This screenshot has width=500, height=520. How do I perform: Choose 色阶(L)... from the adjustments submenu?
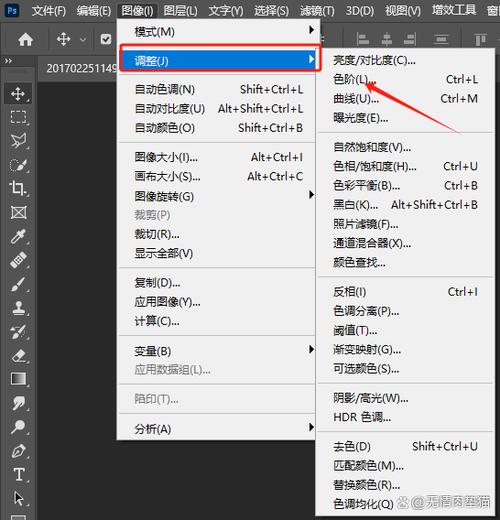tap(405, 79)
